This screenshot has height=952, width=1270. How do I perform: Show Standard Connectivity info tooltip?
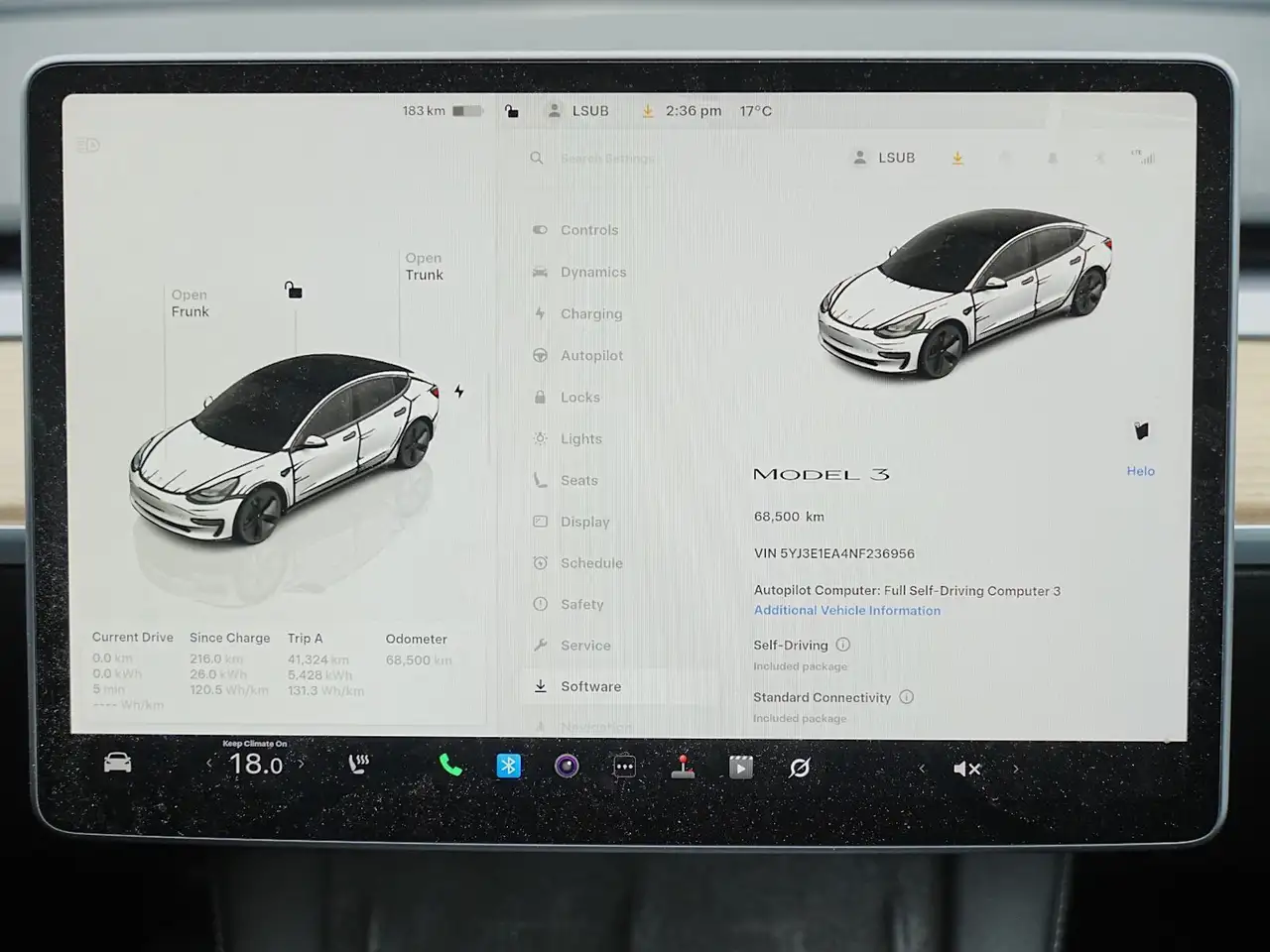(906, 697)
